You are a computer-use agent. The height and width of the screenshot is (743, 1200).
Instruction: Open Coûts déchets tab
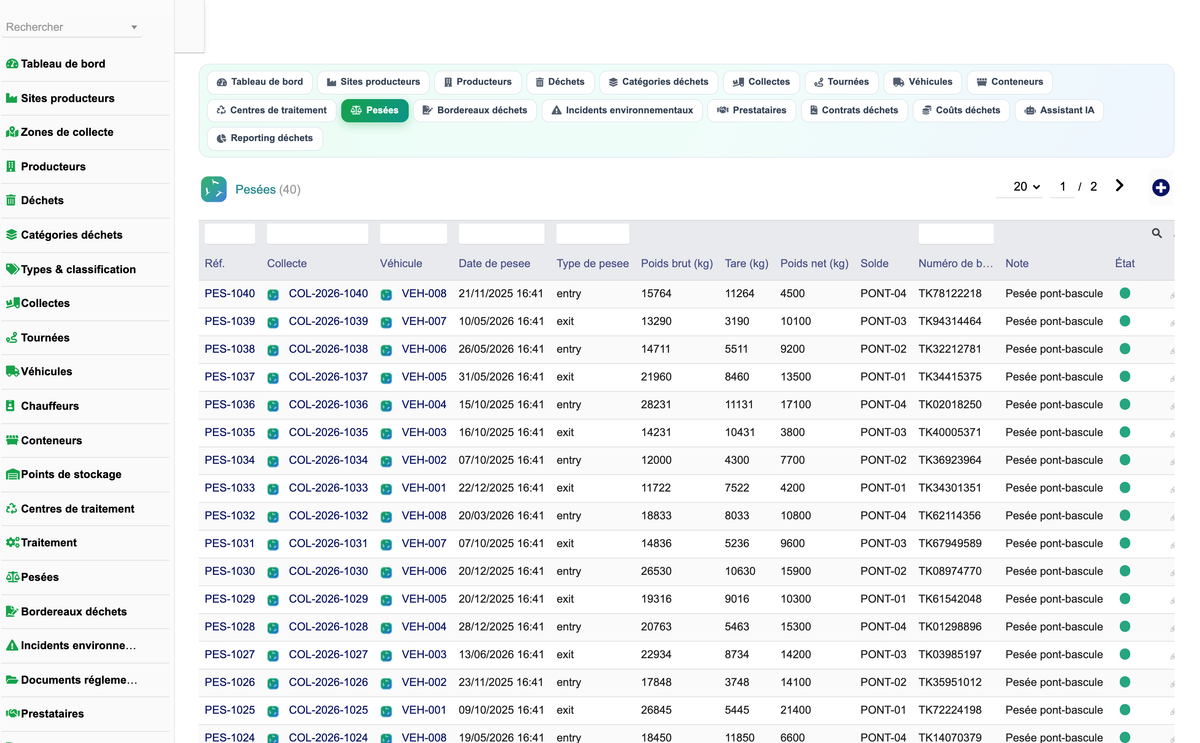point(960,110)
